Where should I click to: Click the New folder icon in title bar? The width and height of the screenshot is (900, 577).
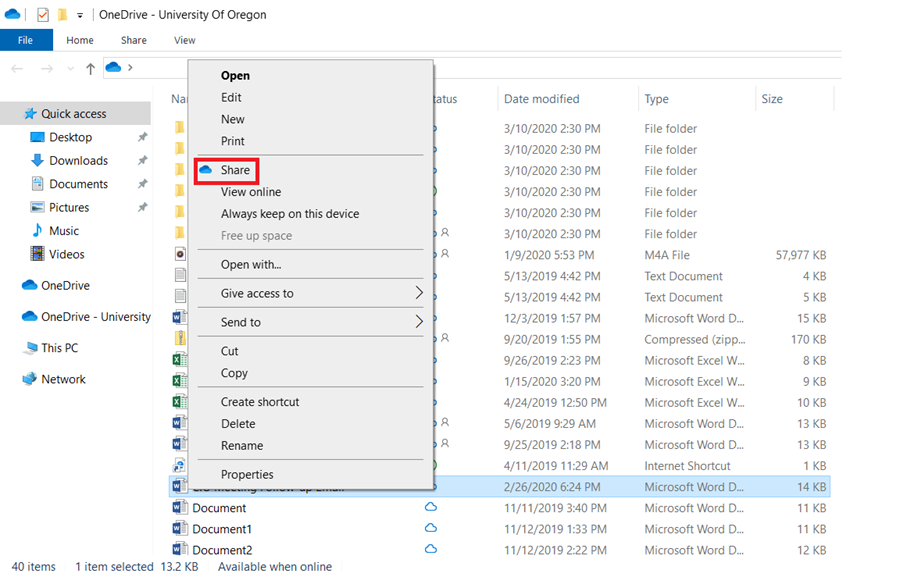tap(63, 14)
